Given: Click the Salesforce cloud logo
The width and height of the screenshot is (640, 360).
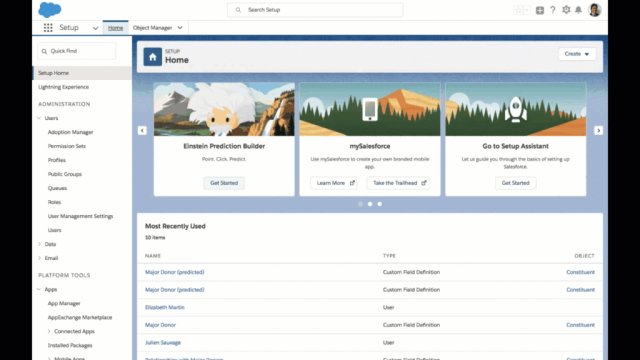Looking at the screenshot, I should click(x=50, y=10).
